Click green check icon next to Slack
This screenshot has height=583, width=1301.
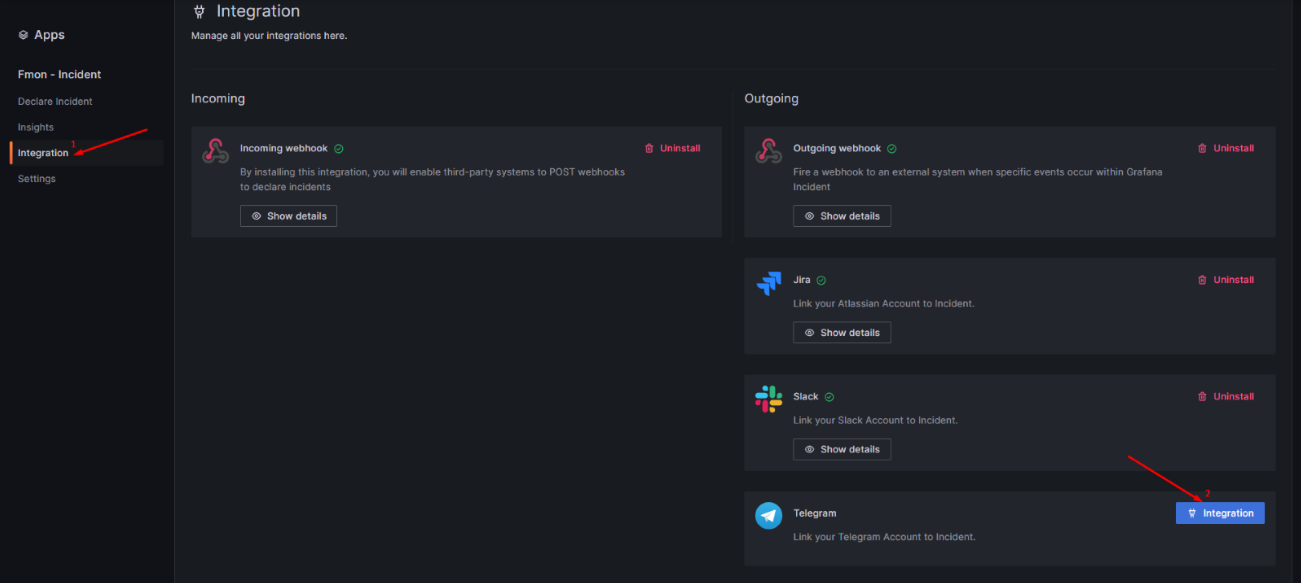tap(829, 397)
